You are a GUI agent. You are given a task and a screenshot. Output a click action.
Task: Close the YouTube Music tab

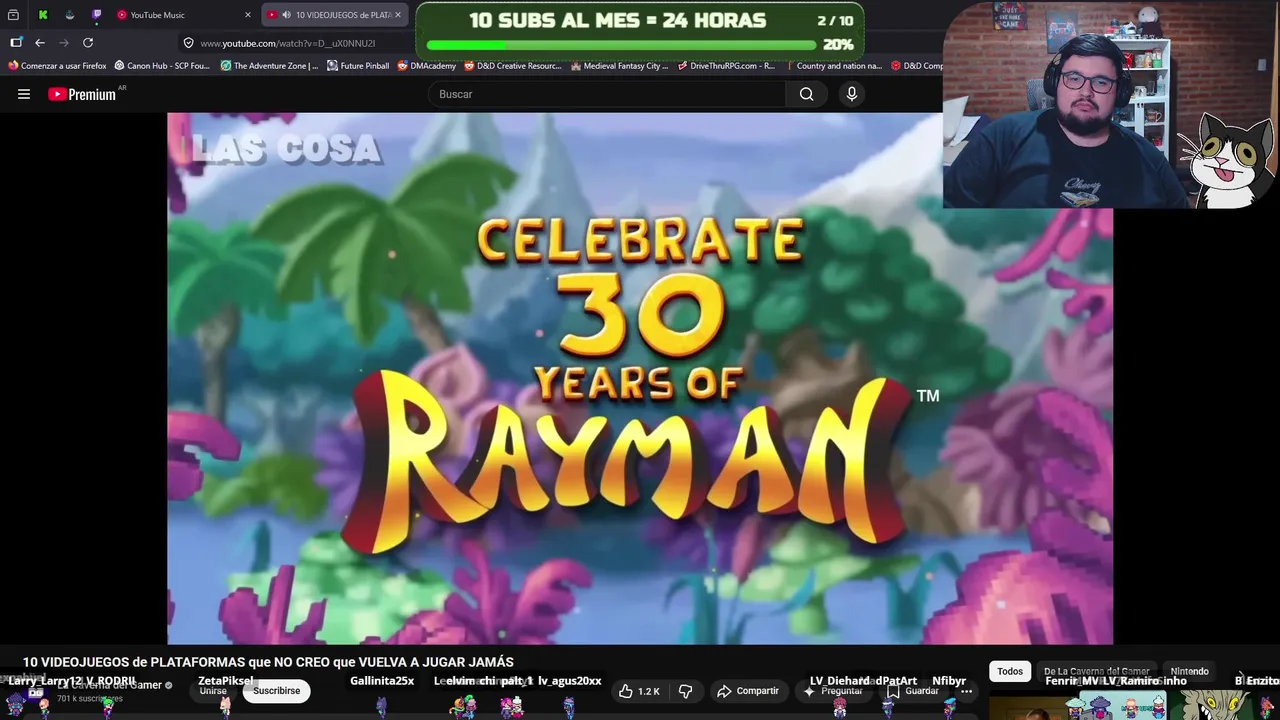(x=248, y=15)
